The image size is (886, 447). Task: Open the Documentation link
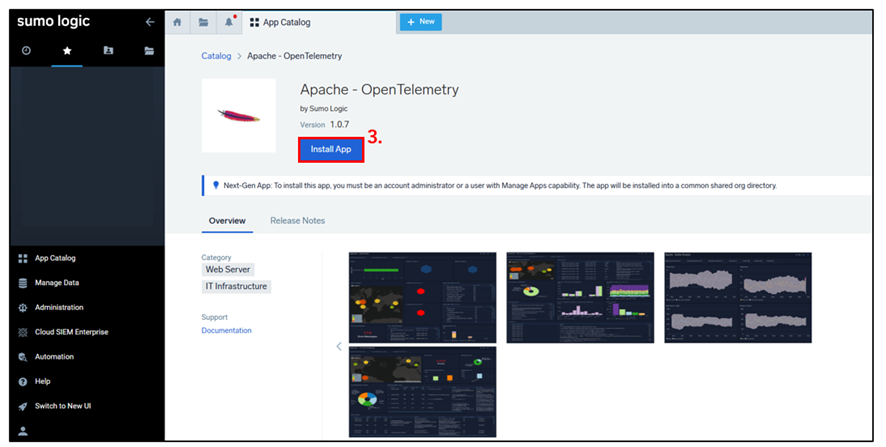coord(227,331)
